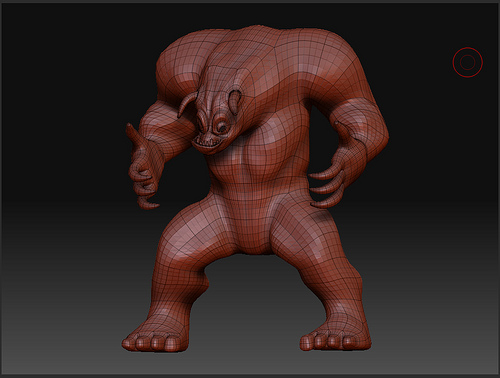
Task: Click the curved horn beside the creature's head
Action: coord(186,104)
